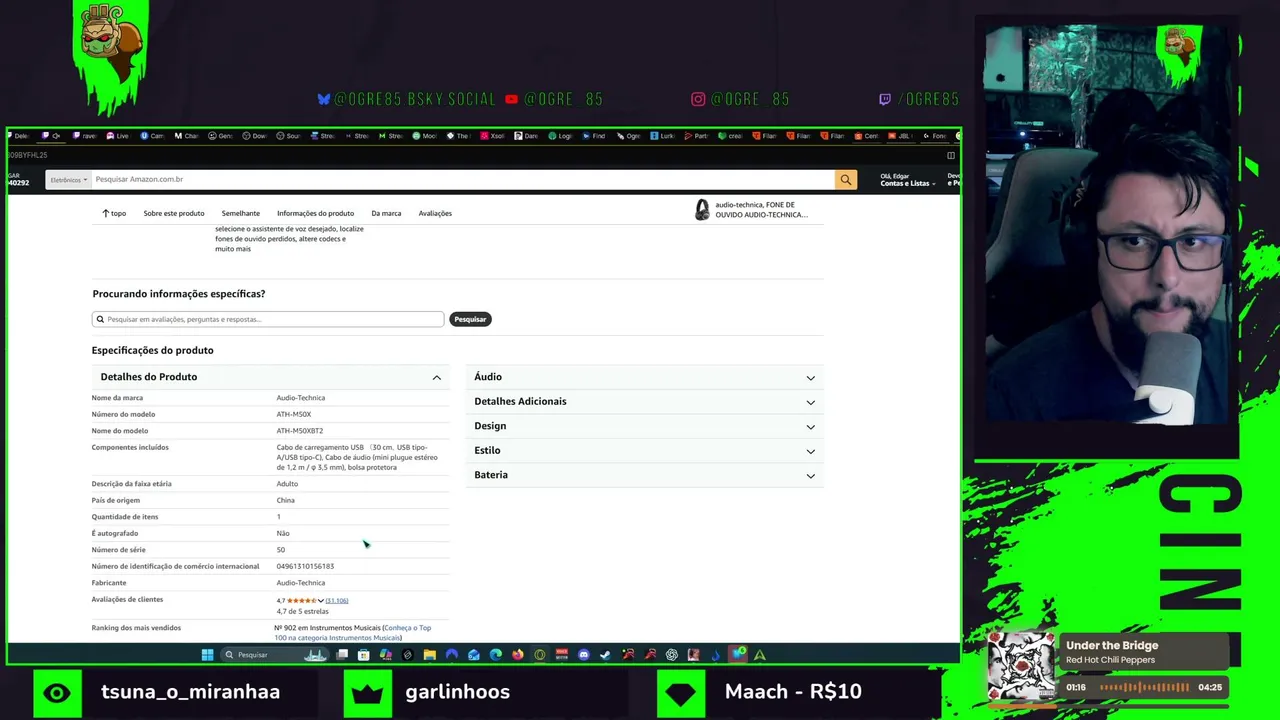The height and width of the screenshot is (720, 1280).
Task: Click the model number ATH-M50XBT2 value
Action: coord(300,431)
